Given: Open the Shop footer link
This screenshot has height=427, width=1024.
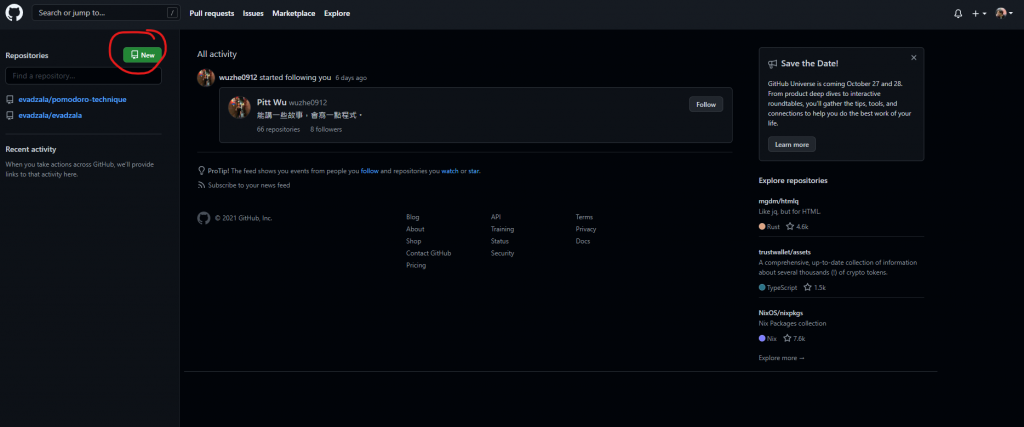Looking at the screenshot, I should [413, 241].
